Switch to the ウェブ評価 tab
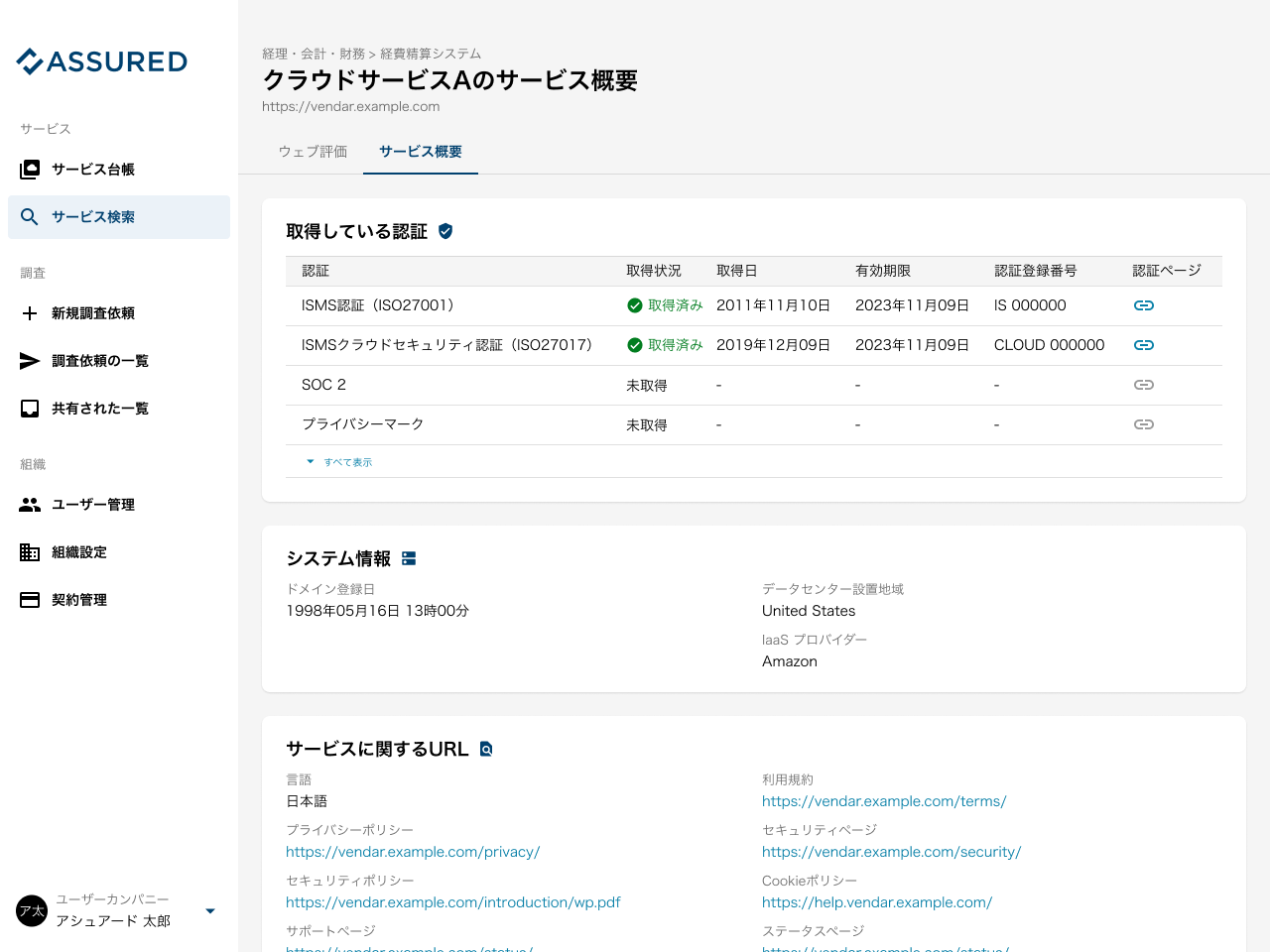This screenshot has height=952, width=1270. click(x=313, y=152)
